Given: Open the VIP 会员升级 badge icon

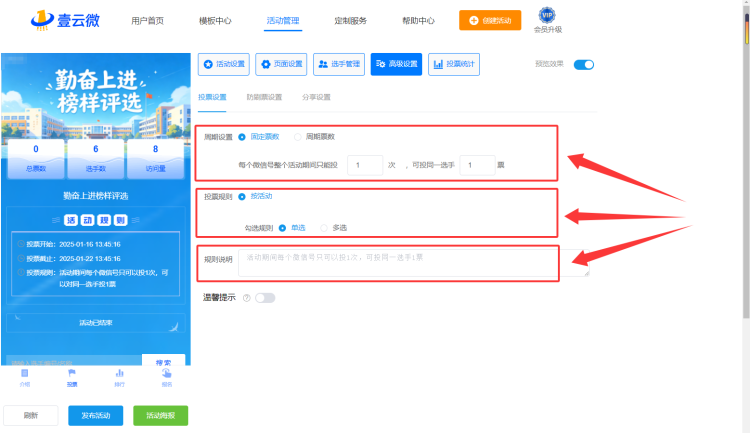Looking at the screenshot, I should (547, 15).
